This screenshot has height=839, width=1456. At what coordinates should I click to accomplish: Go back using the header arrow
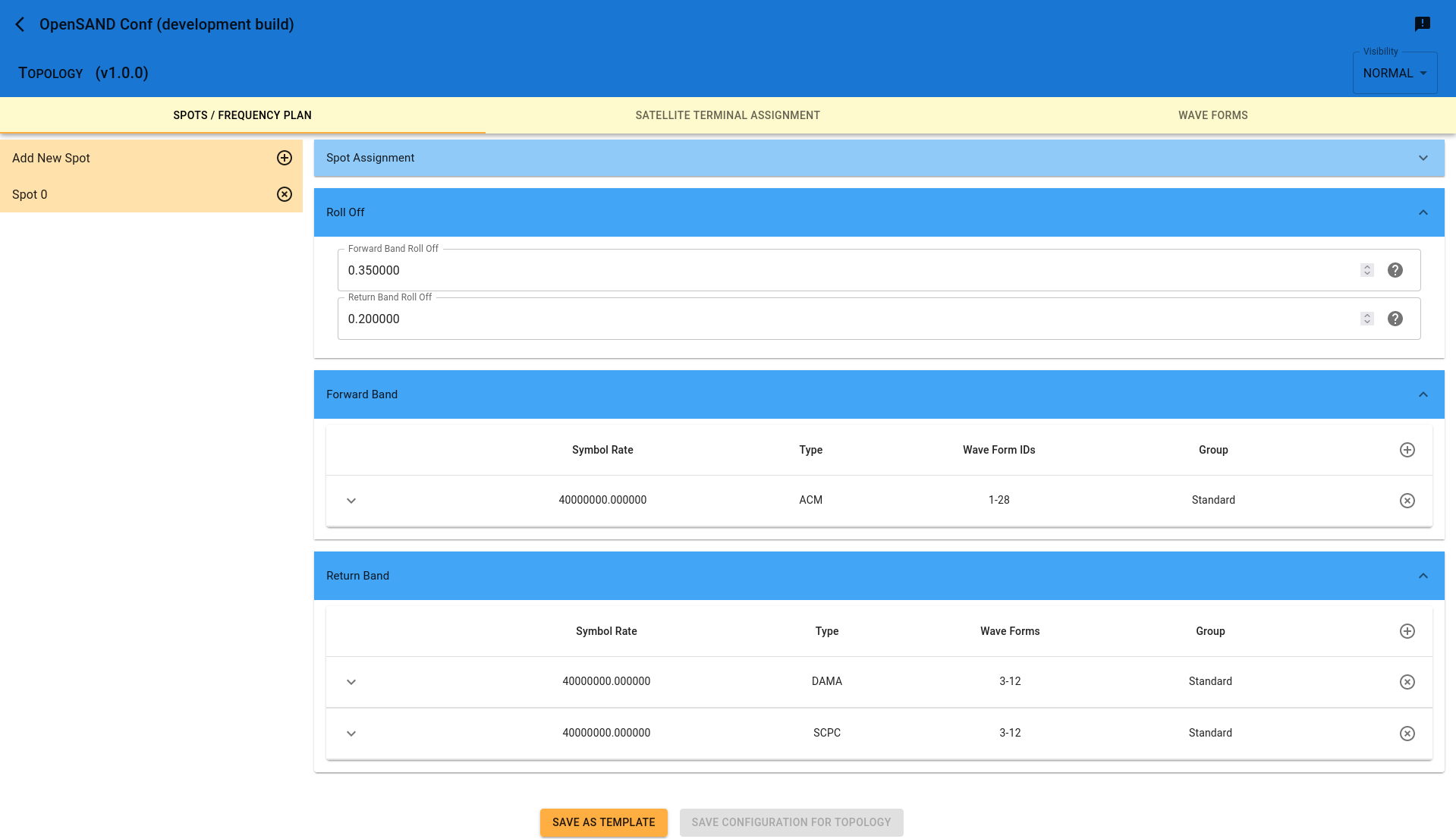pyautogui.click(x=20, y=24)
